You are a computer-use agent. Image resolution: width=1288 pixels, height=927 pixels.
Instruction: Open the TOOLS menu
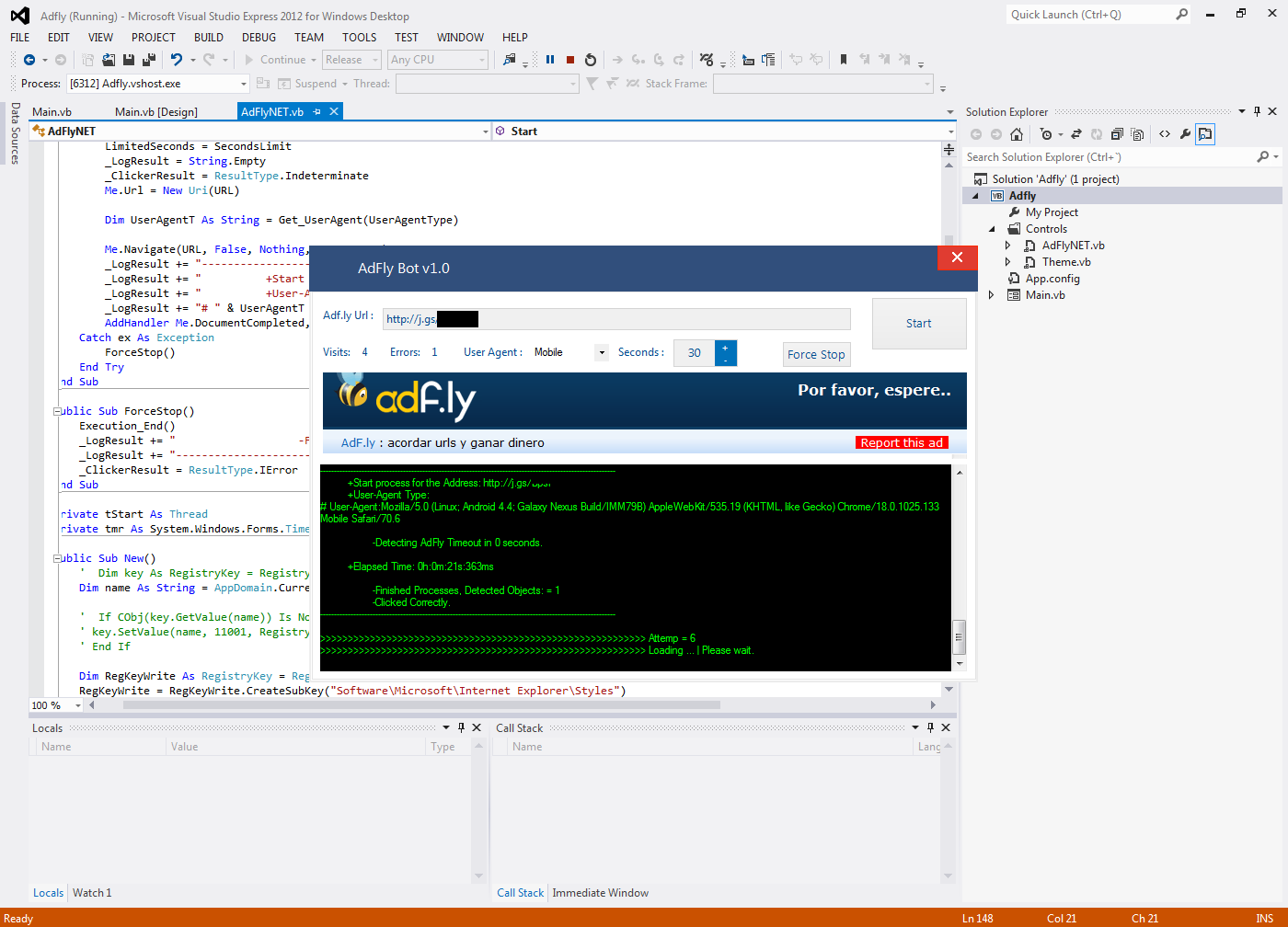tap(359, 38)
